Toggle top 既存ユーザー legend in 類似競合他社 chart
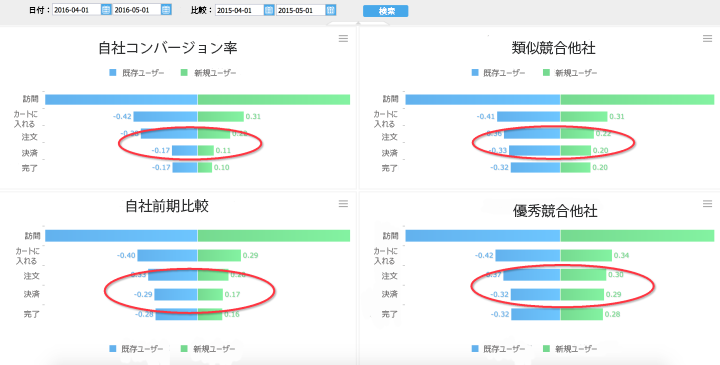 click(498, 73)
